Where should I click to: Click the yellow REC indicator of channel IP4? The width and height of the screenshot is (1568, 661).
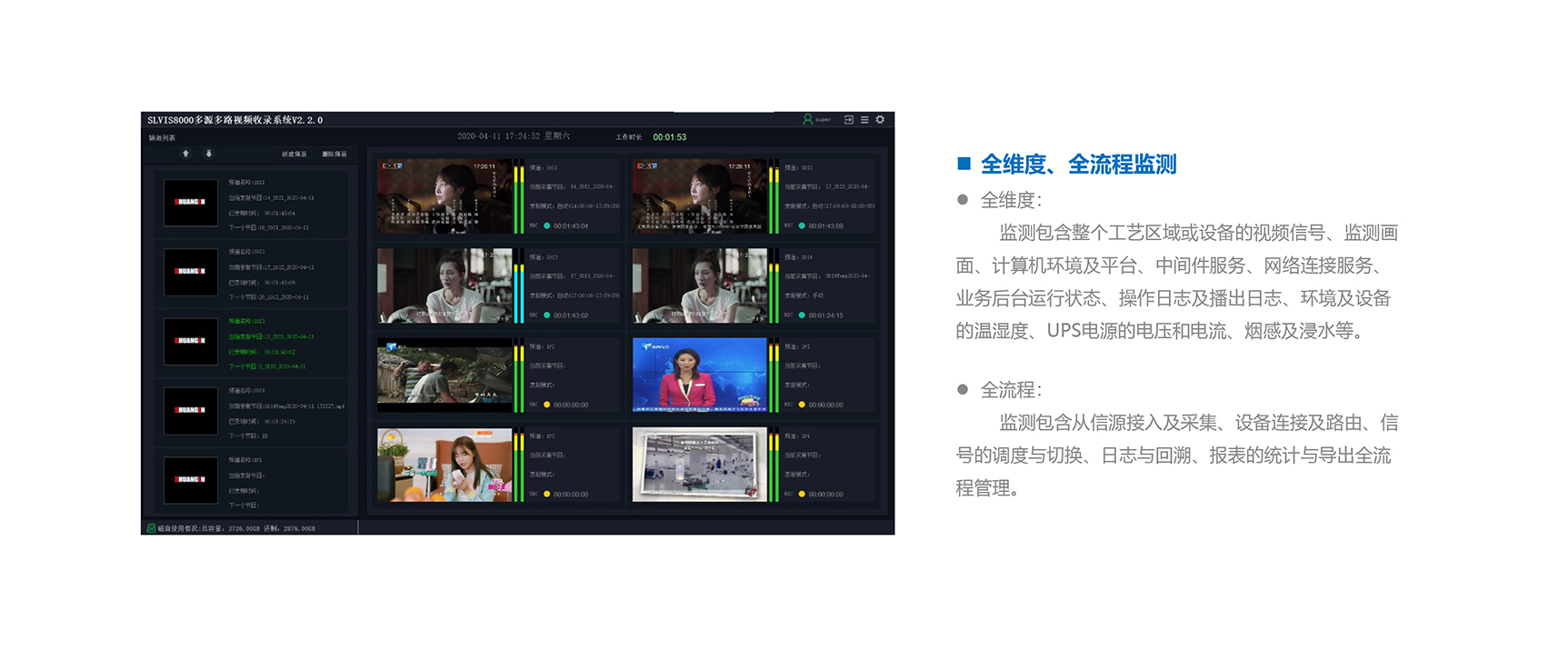(802, 495)
